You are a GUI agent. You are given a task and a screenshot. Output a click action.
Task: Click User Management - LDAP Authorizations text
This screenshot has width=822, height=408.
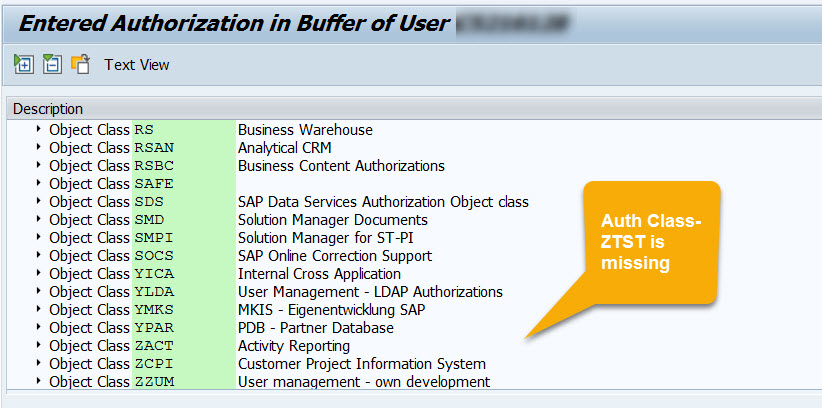(x=370, y=292)
